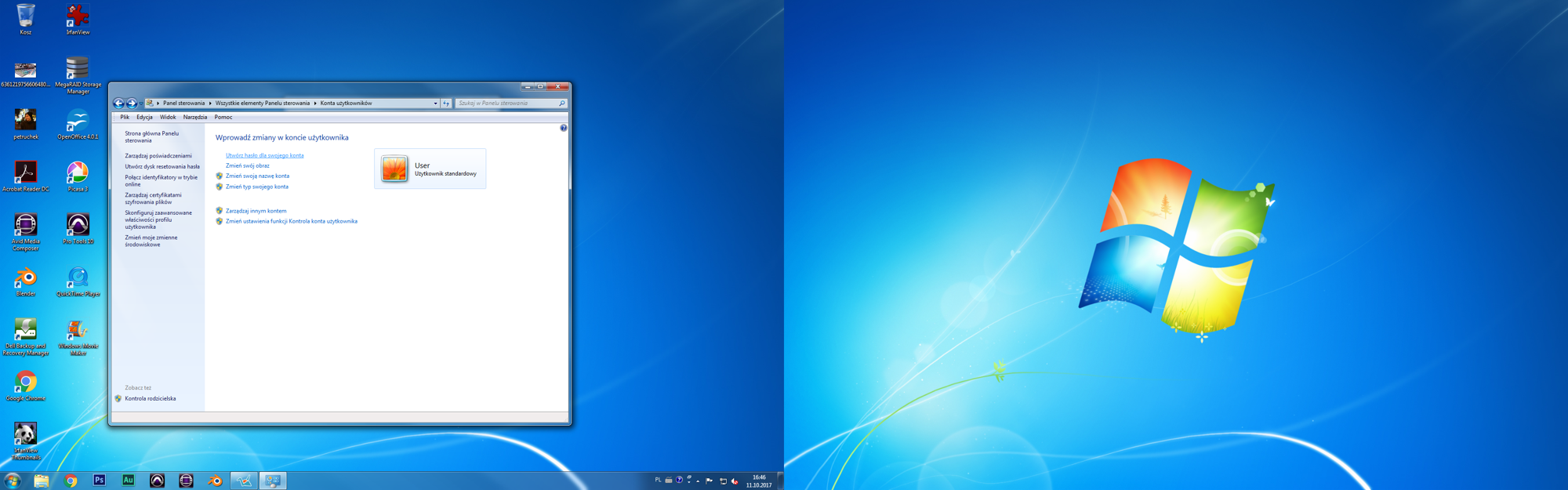
Task: Click 'Utwórz hasło dla swojego konta'
Action: (265, 155)
